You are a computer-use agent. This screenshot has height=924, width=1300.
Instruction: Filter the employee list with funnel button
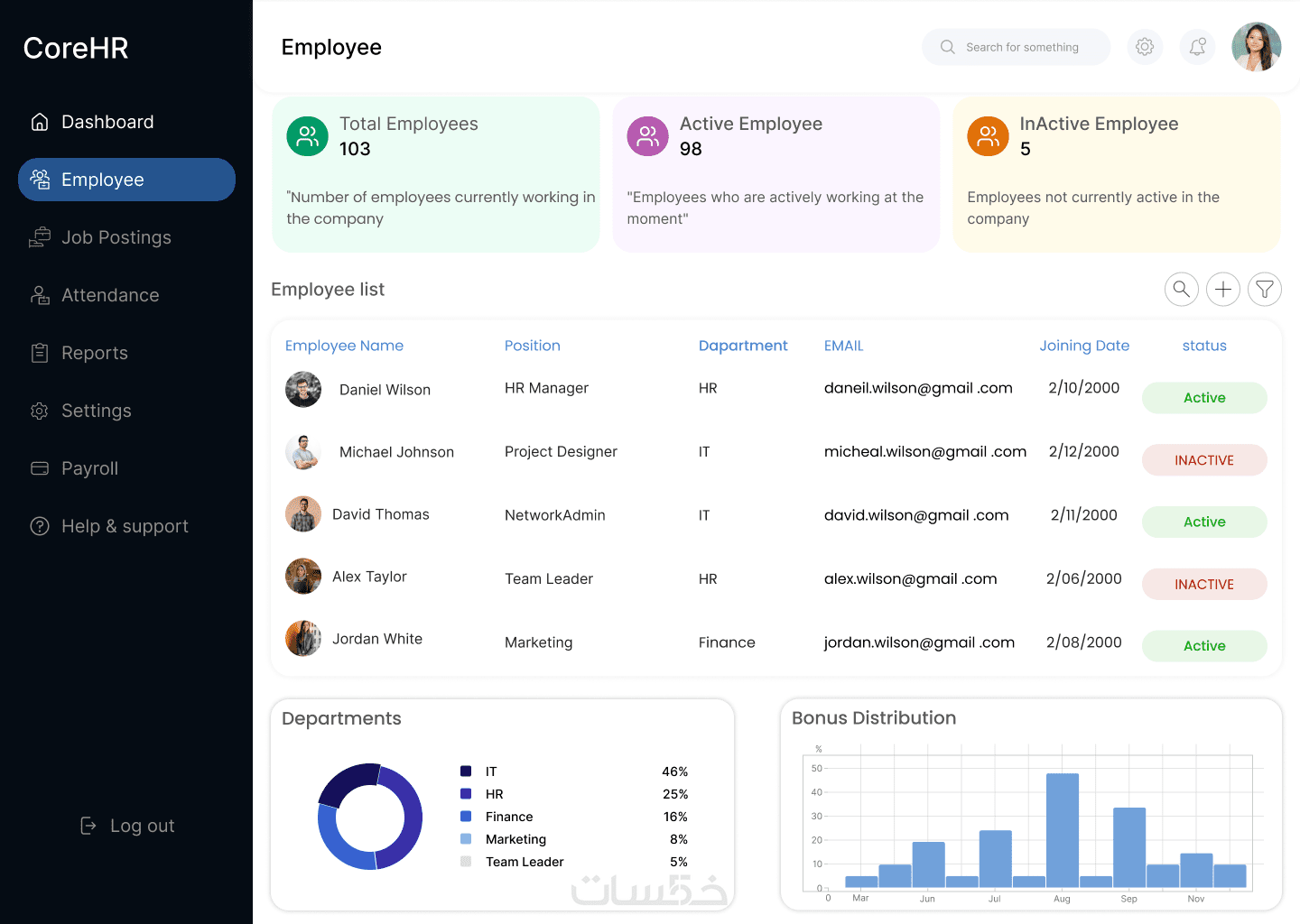pos(1265,289)
